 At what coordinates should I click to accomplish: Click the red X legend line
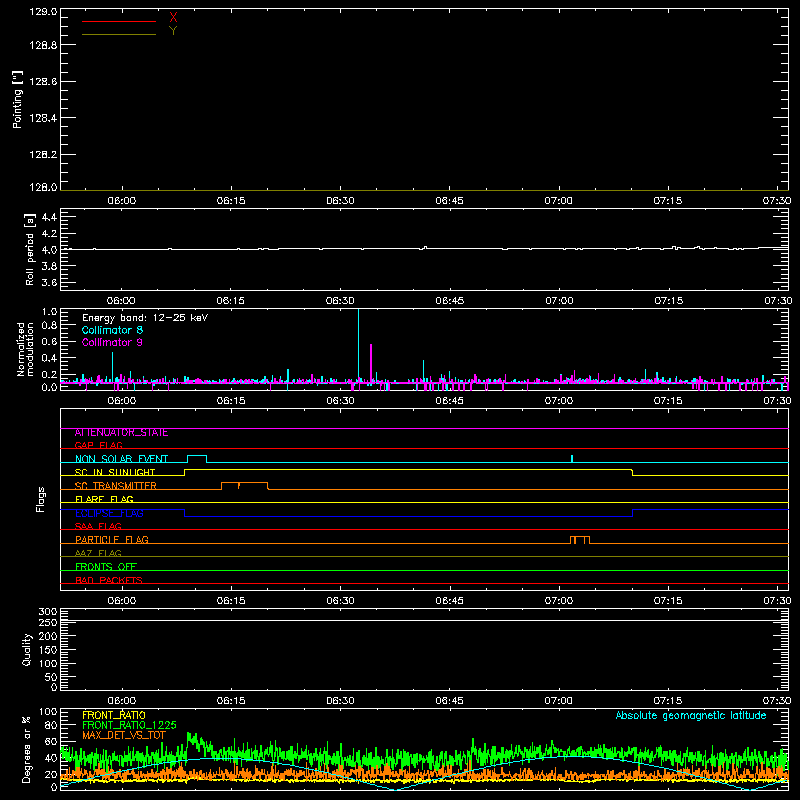click(119, 21)
